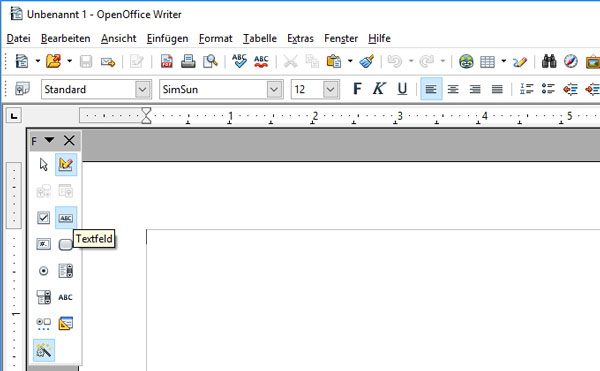Open the Format menu
This screenshot has width=600, height=371.
(x=215, y=38)
